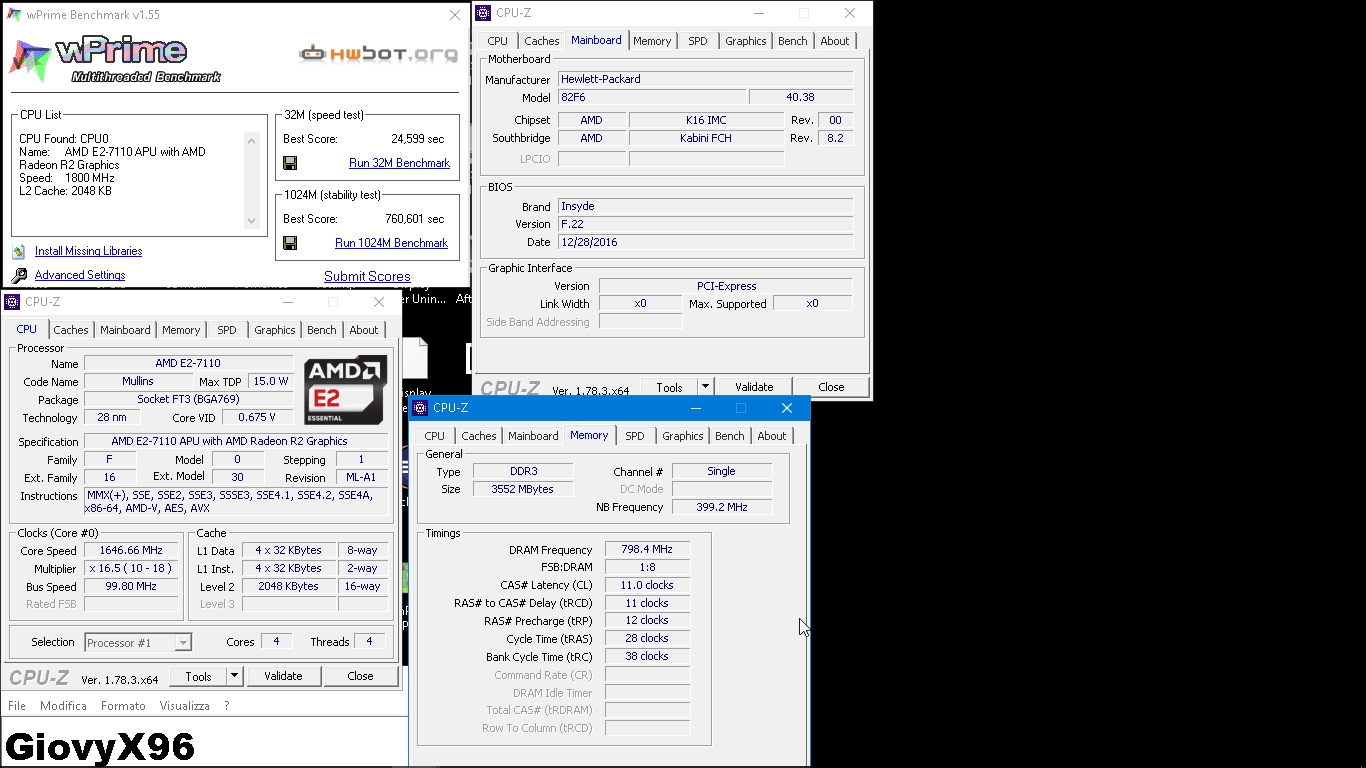This screenshot has width=1366, height=768.
Task: Click wPrime Benchmark title bar icon
Action: point(13,15)
